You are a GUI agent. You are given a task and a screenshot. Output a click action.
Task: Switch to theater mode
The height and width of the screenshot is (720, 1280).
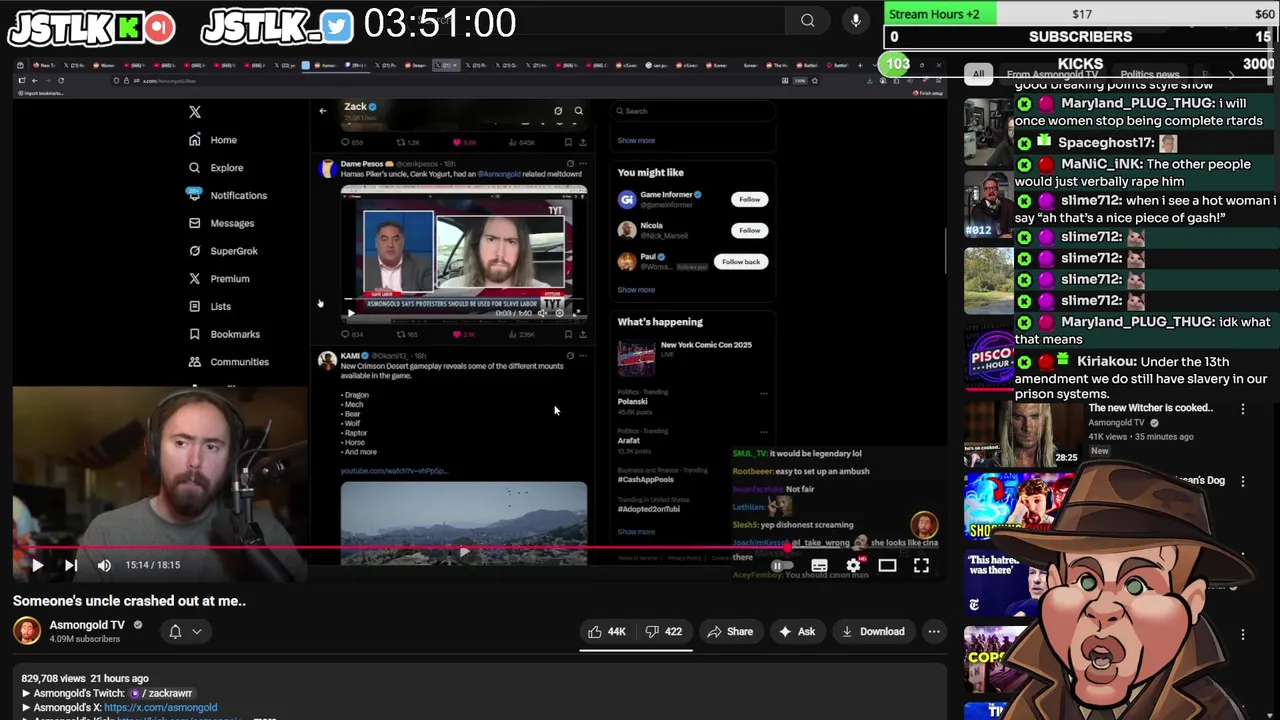tap(887, 566)
